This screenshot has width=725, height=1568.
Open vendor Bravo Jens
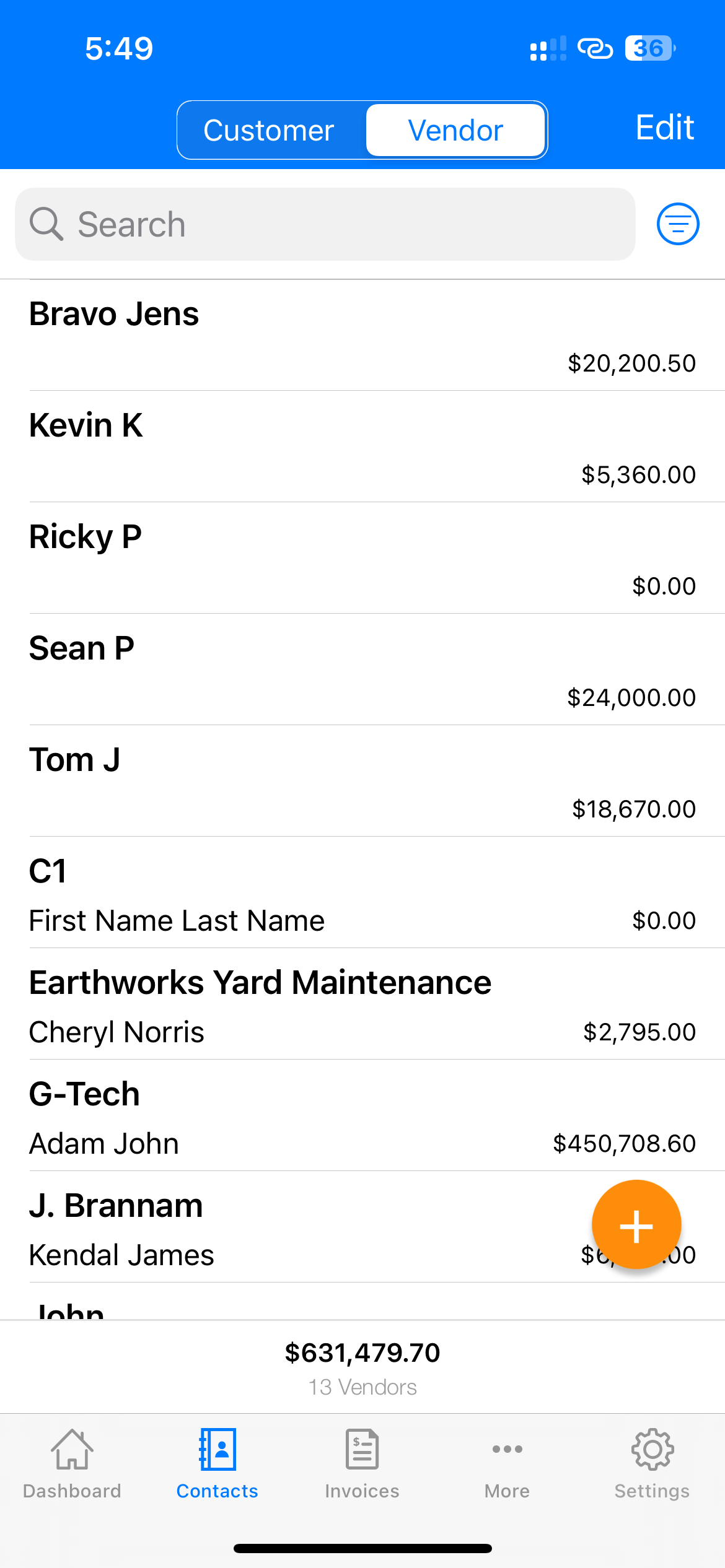(x=362, y=335)
